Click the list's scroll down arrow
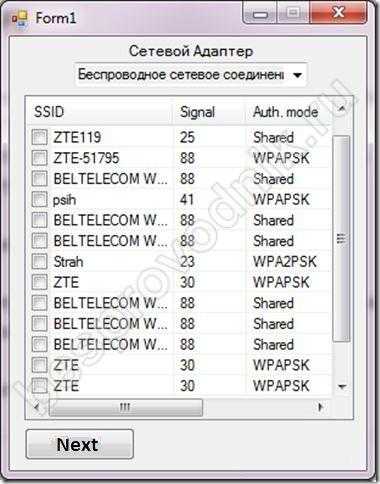The width and height of the screenshot is (380, 484). (342, 387)
